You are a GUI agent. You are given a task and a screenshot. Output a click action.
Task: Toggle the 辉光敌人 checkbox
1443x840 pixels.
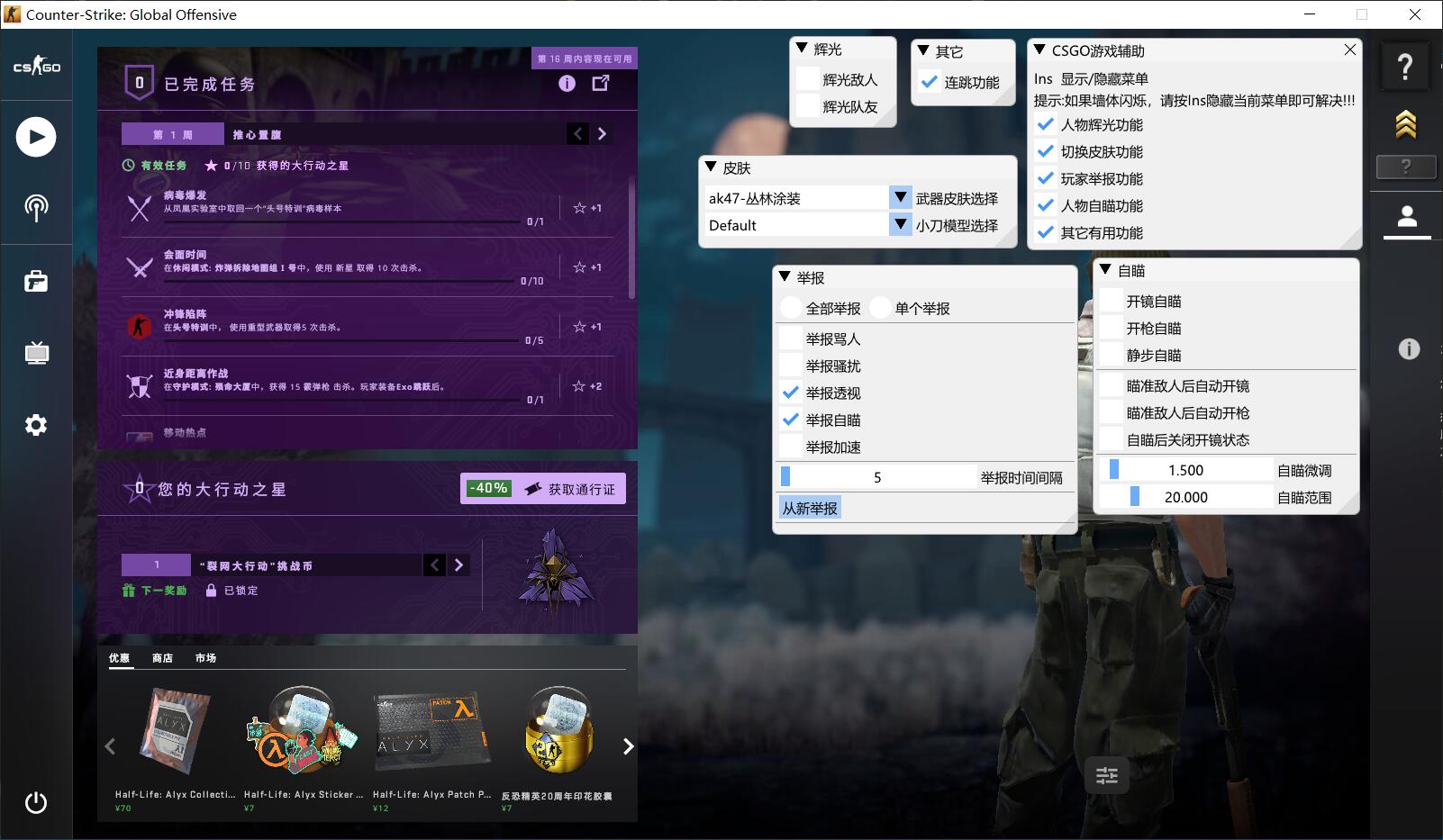(807, 79)
